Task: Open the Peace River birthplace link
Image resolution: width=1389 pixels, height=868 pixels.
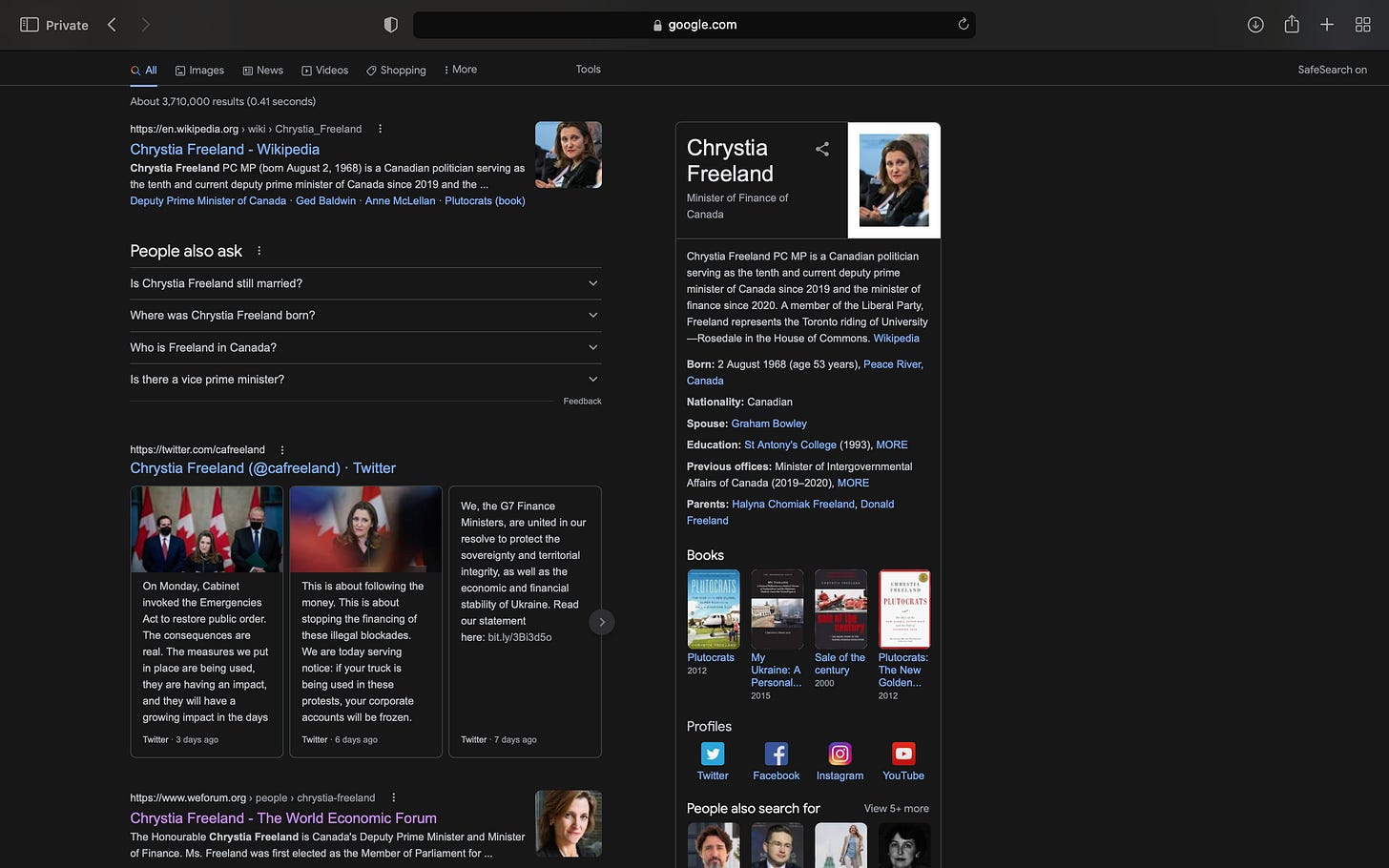Action: 893,364
